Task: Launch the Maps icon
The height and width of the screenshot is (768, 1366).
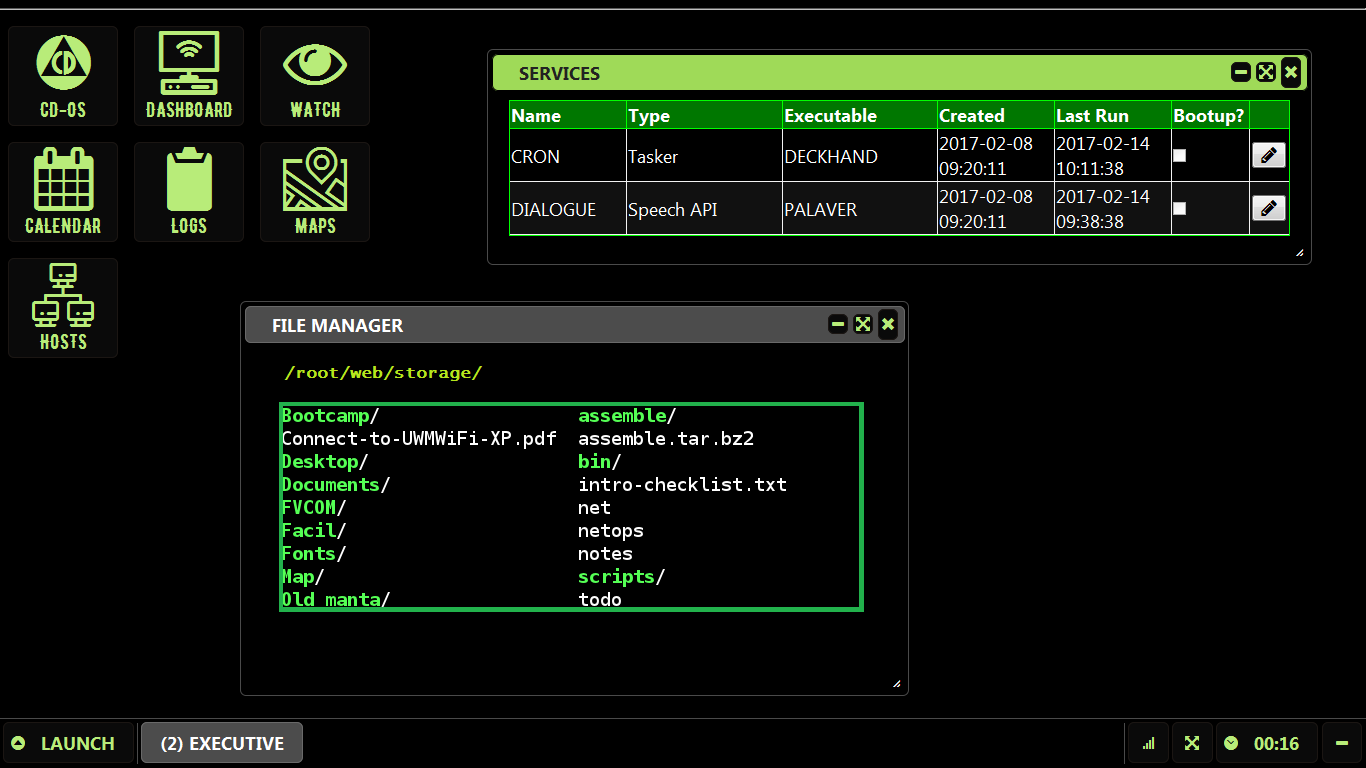Action: [315, 192]
